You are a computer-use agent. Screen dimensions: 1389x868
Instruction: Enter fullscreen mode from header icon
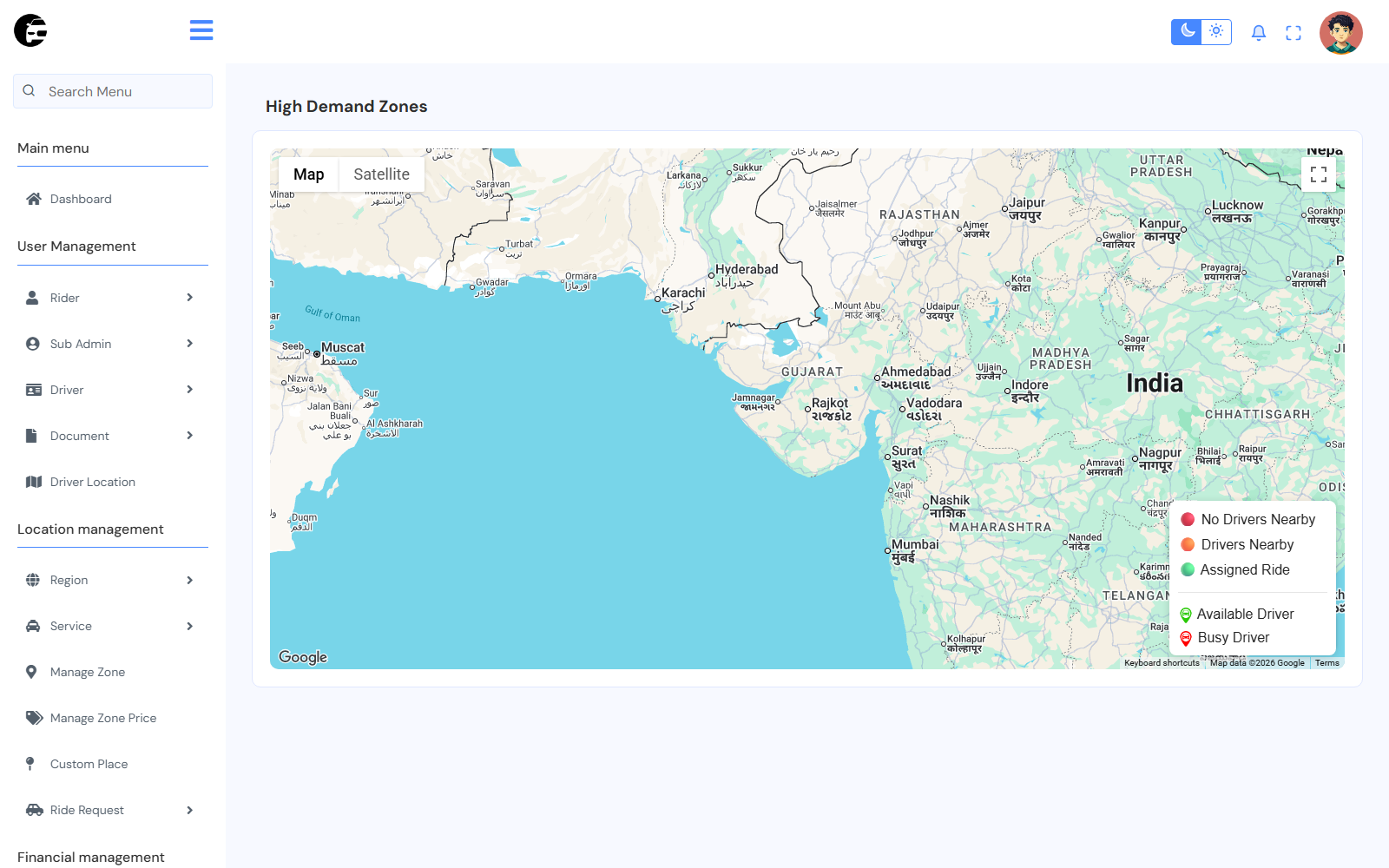(x=1294, y=33)
